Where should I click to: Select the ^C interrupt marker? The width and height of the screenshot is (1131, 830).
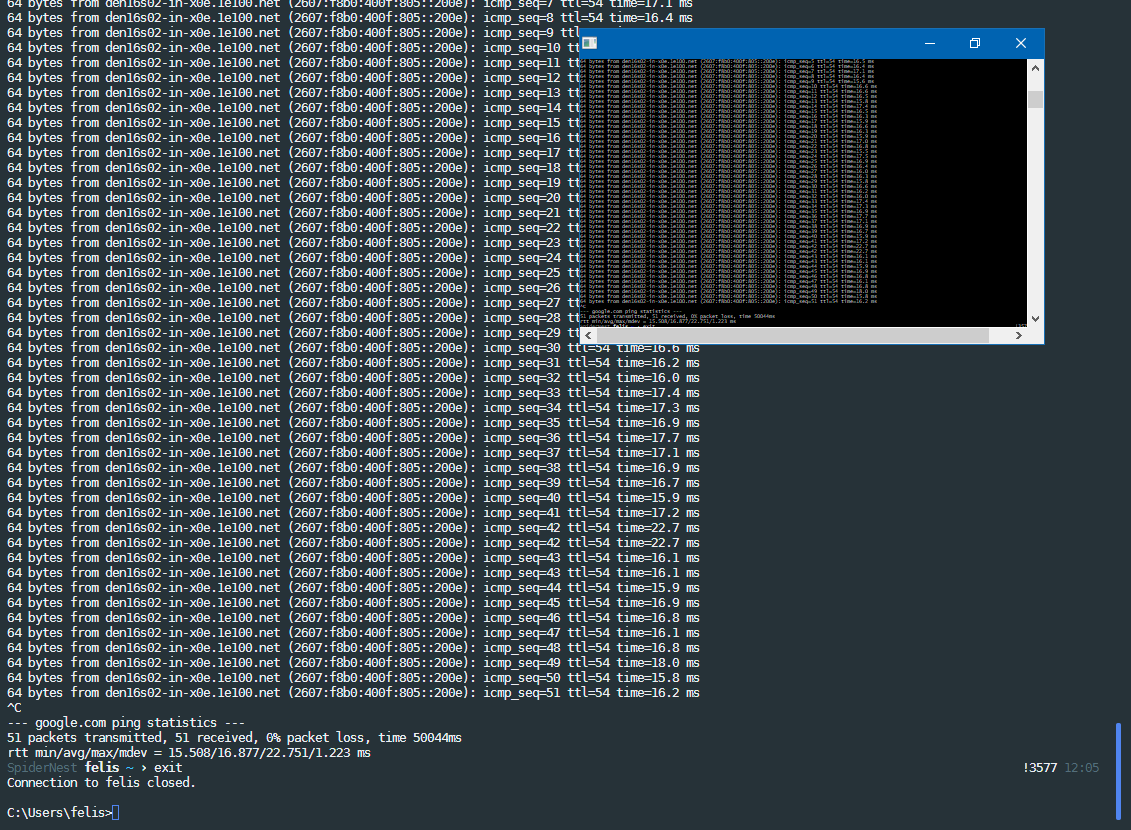pos(11,707)
